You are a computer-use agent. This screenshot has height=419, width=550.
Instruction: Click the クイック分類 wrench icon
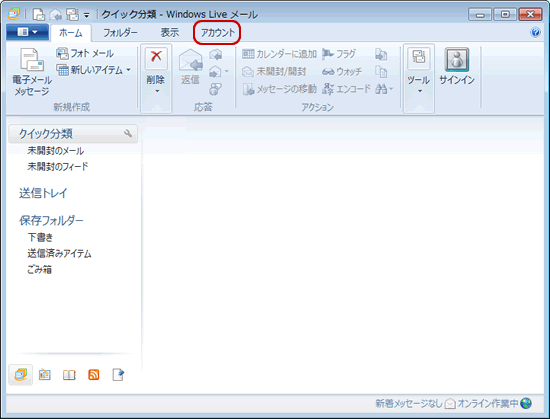(x=128, y=133)
